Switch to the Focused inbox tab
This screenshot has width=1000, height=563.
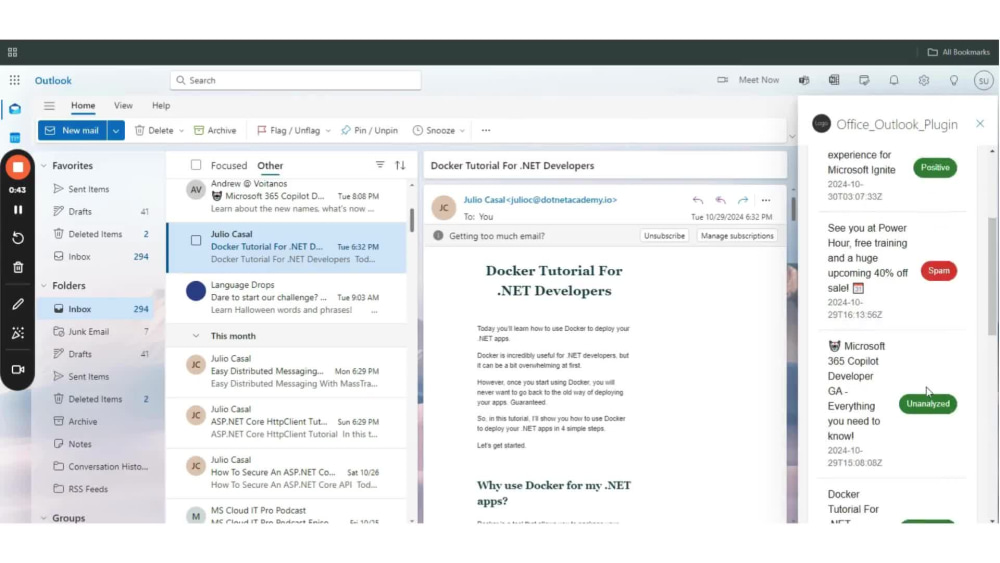coord(229,165)
